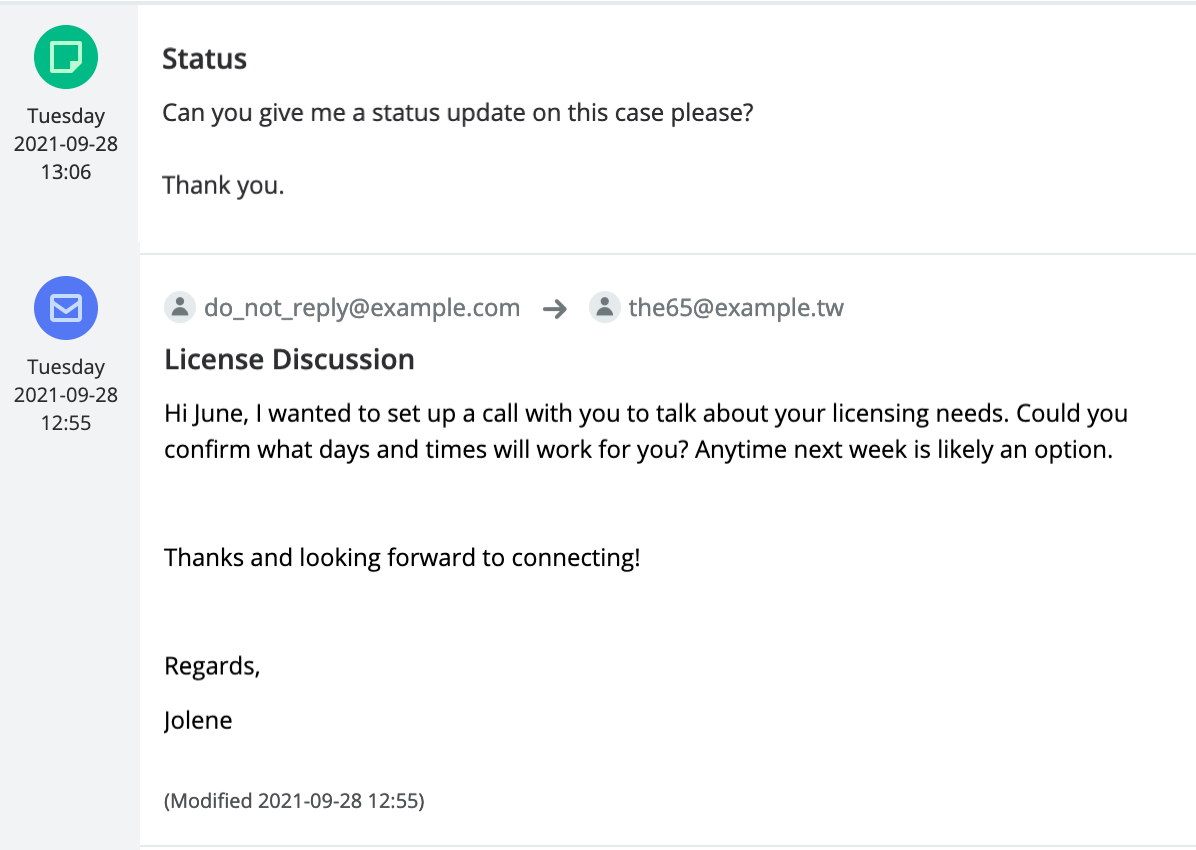Click the green note icon beside Status
This screenshot has height=850, width=1196.
[66, 57]
